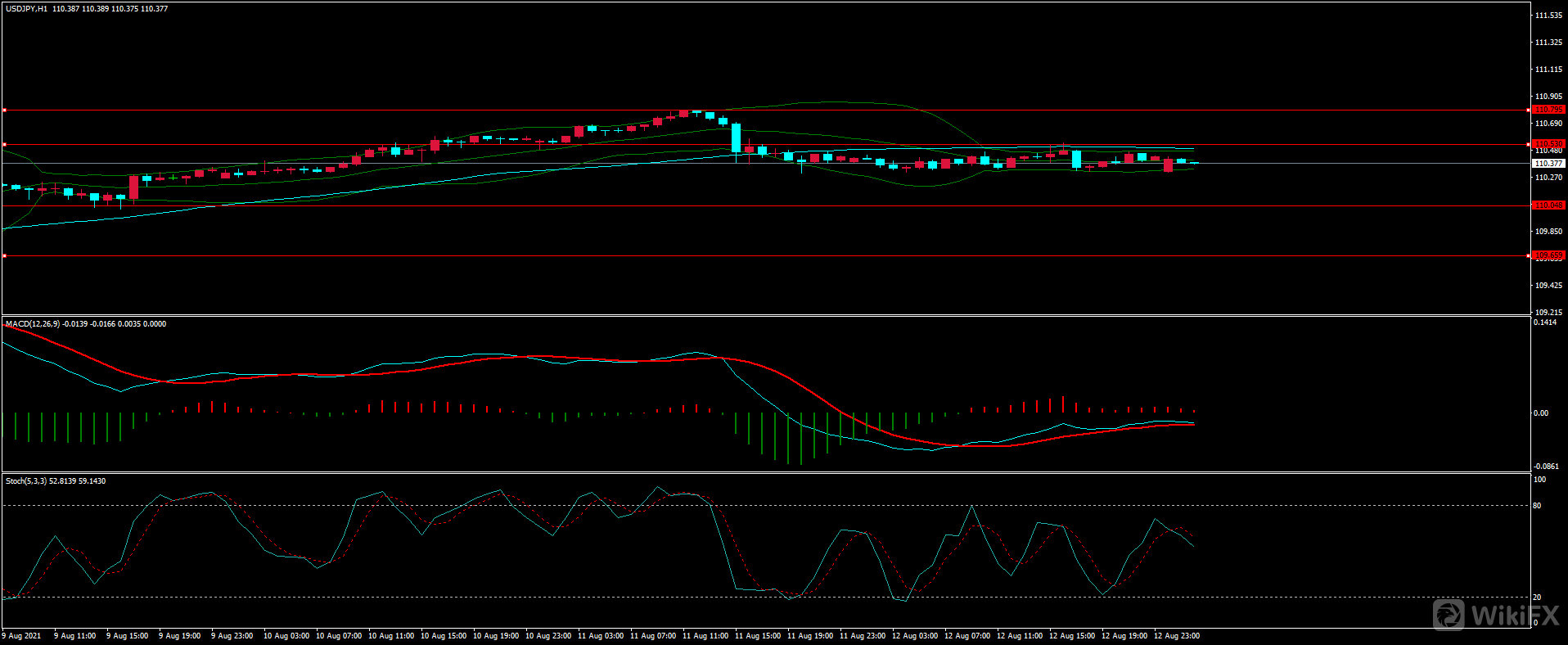Viewport: 1568px width, 645px height.
Task: Click the 111.535 price scale value
Action: [x=1548, y=16]
